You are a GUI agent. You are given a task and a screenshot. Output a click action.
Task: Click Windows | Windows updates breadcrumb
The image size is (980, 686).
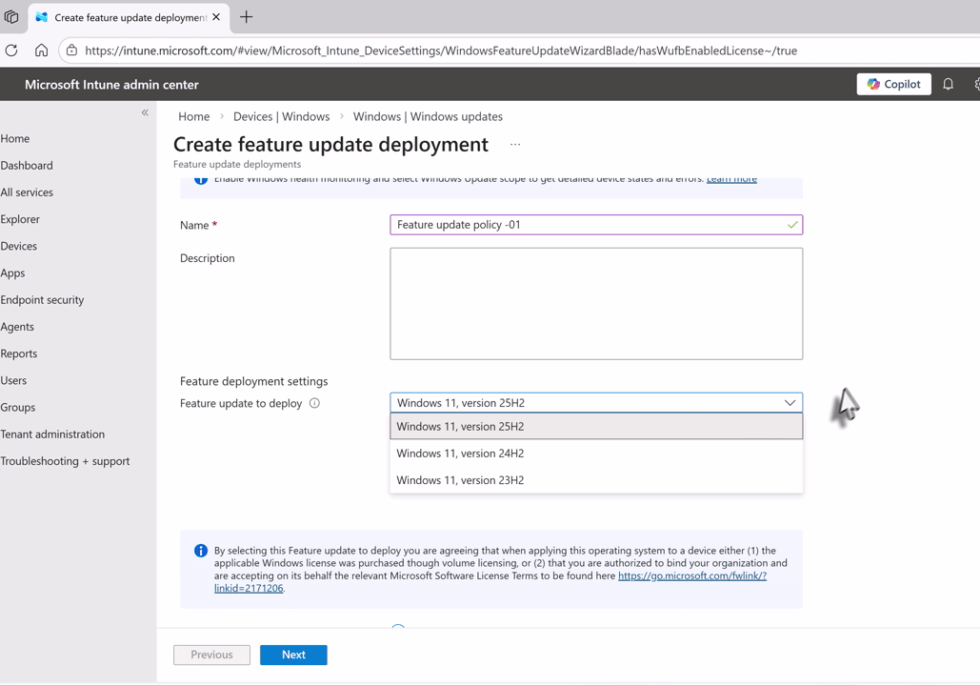(428, 117)
